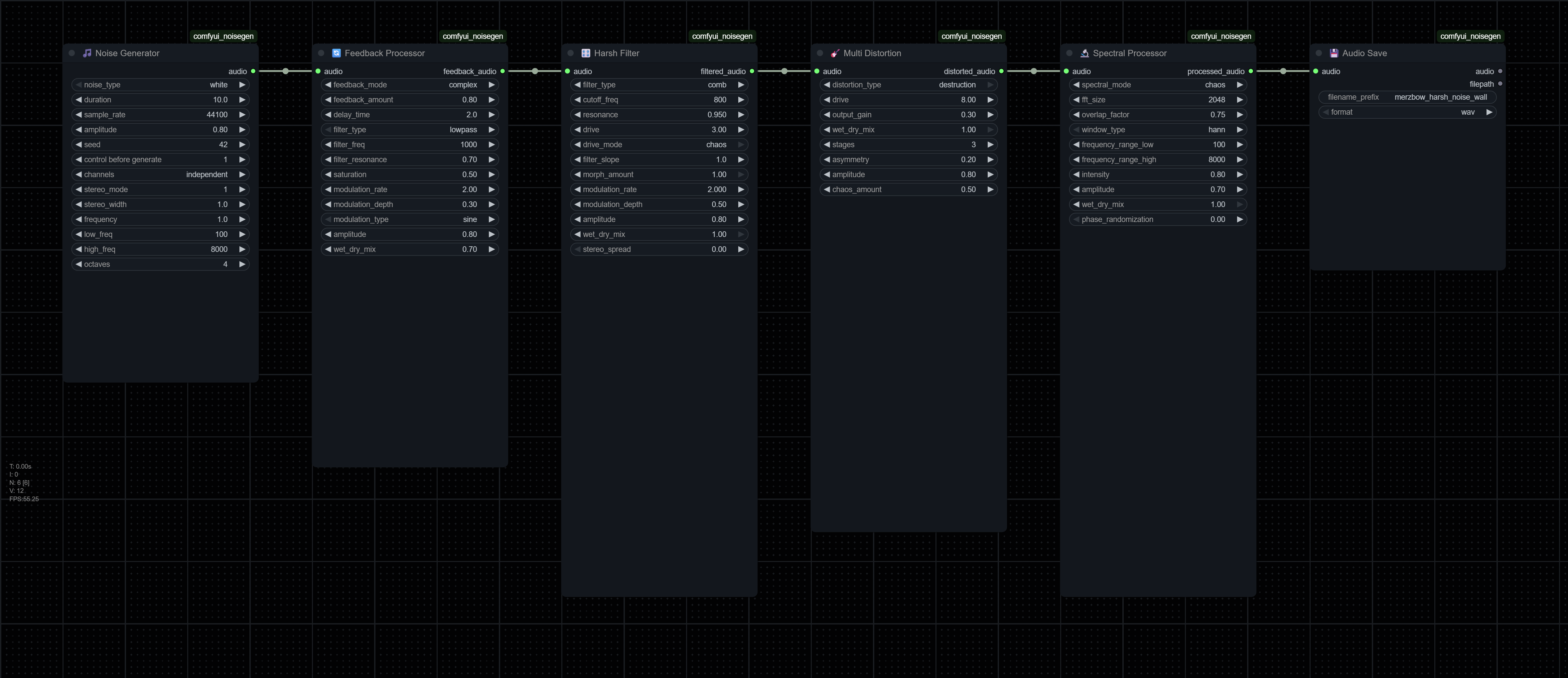Click the Harsh Filter grid icon

coord(586,53)
